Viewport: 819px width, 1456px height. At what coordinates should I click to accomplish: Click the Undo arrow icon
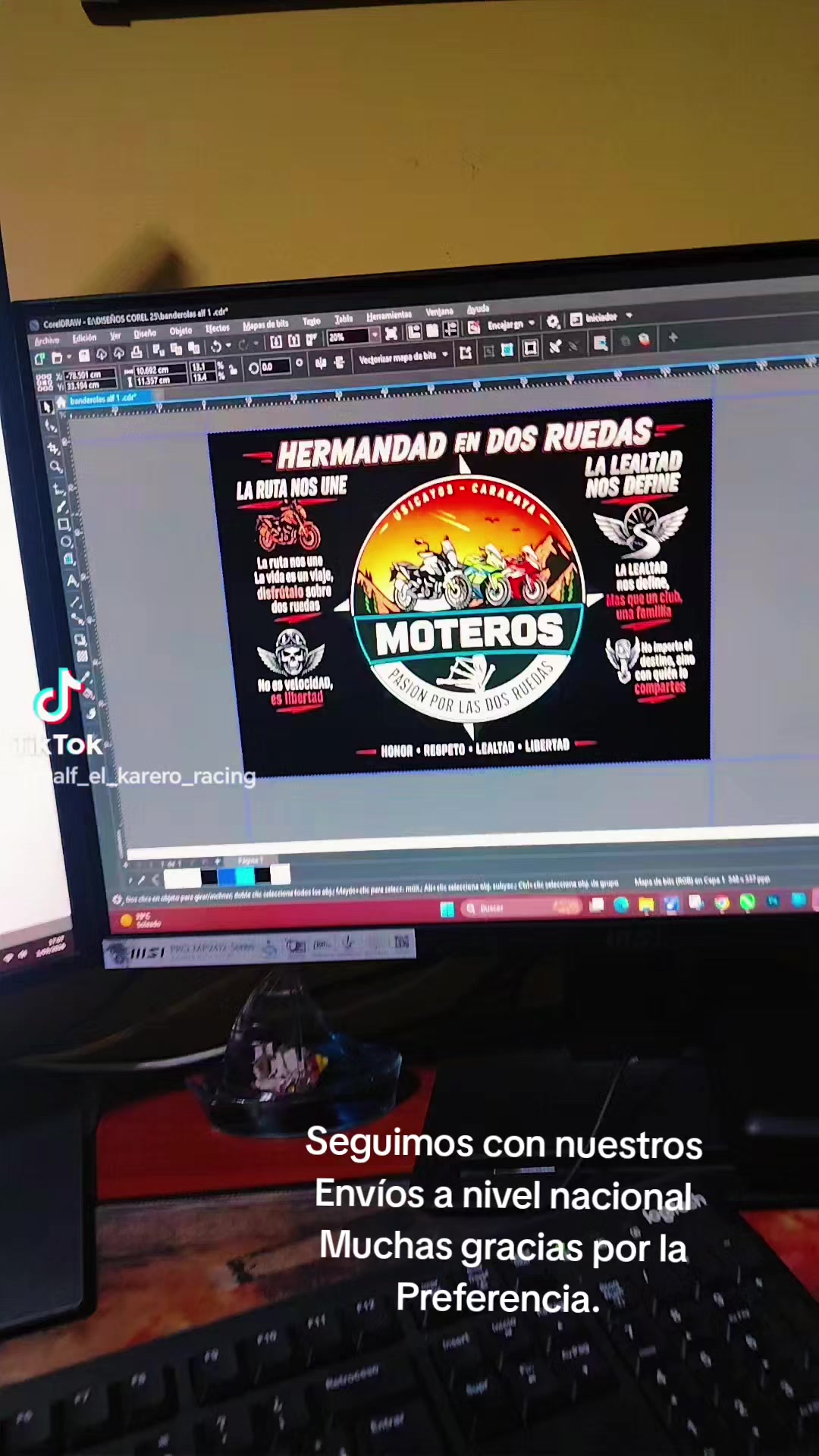[216, 347]
